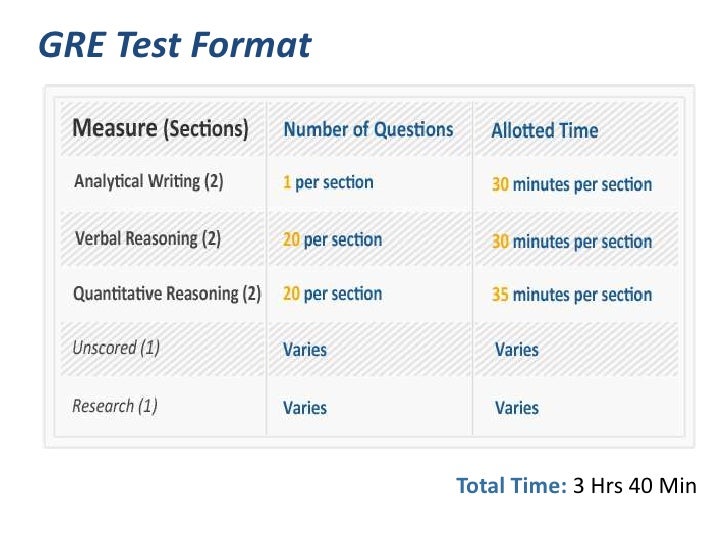Viewport: 728px width, 546px height.
Task: Click '35 minutes per section' text
Action: pos(571,295)
